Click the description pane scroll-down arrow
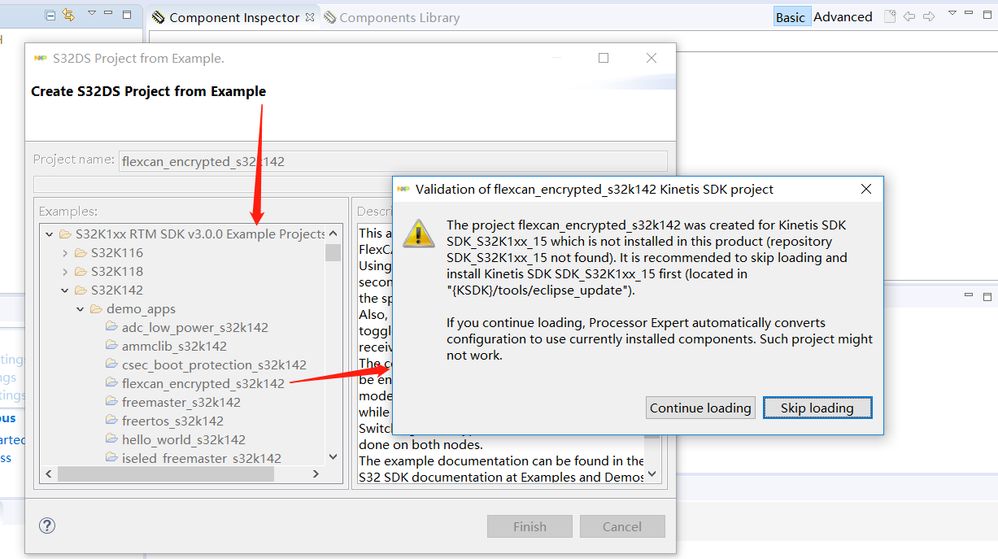The image size is (998, 559). [x=652, y=474]
